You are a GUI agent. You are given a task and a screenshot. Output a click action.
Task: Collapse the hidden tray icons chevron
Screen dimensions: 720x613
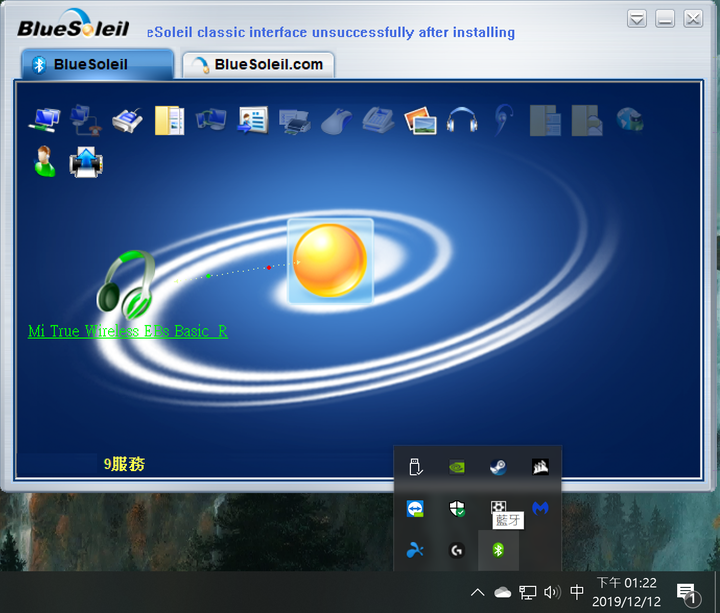tap(478, 592)
